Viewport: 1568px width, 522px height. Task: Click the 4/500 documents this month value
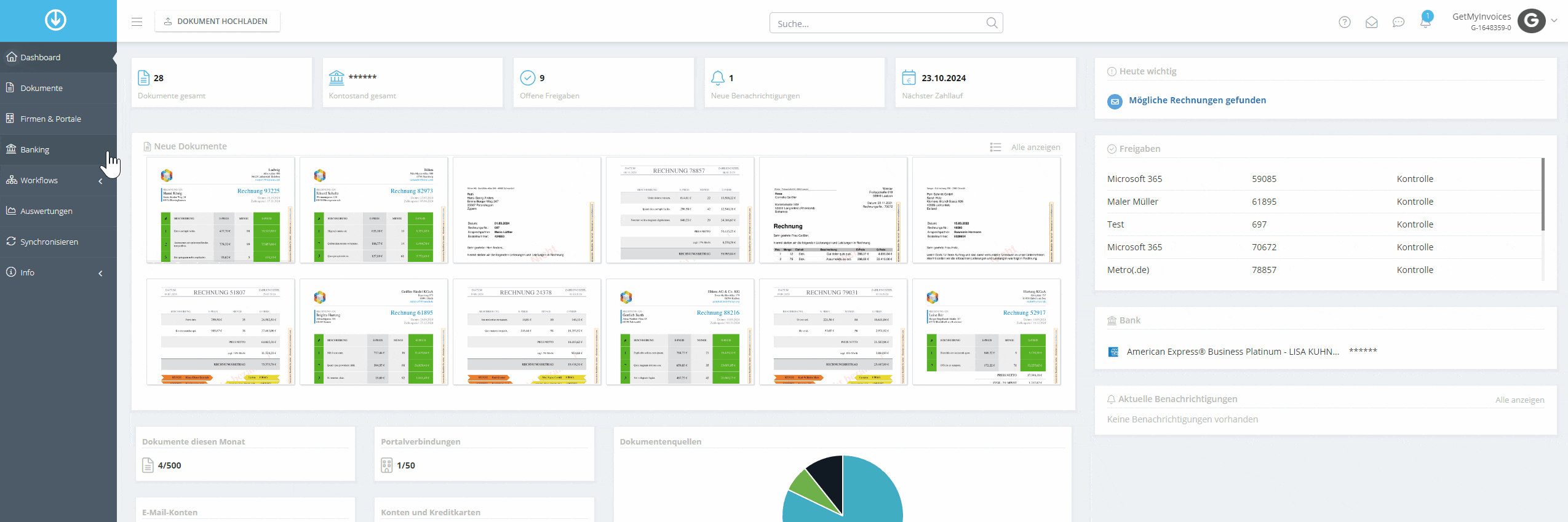[169, 465]
